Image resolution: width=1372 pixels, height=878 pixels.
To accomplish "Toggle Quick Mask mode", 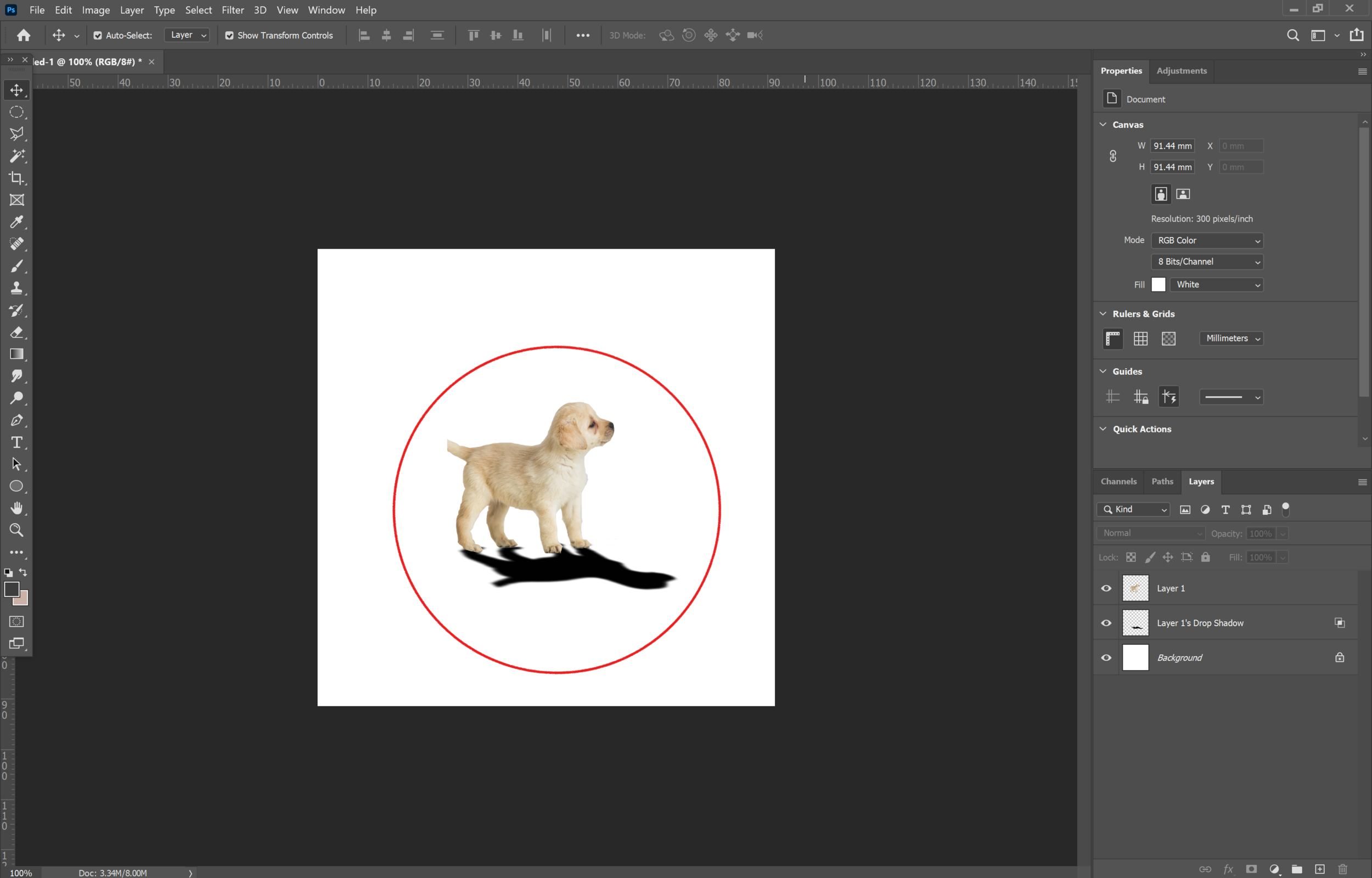I will click(x=16, y=621).
